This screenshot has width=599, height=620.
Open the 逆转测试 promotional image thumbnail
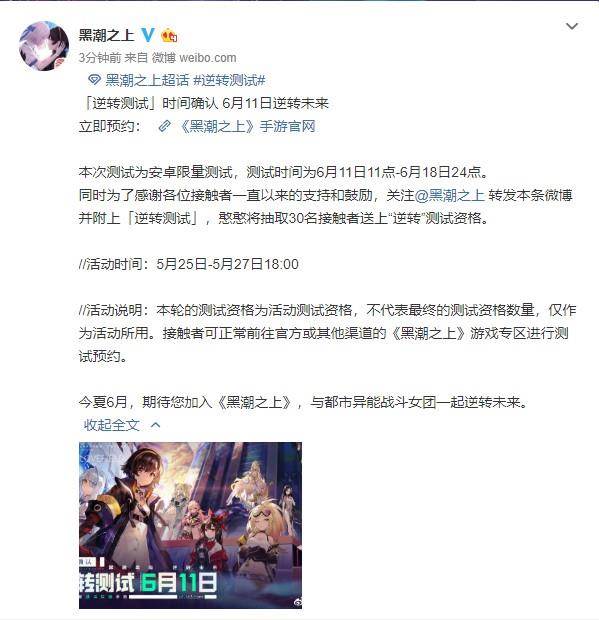pos(190,525)
